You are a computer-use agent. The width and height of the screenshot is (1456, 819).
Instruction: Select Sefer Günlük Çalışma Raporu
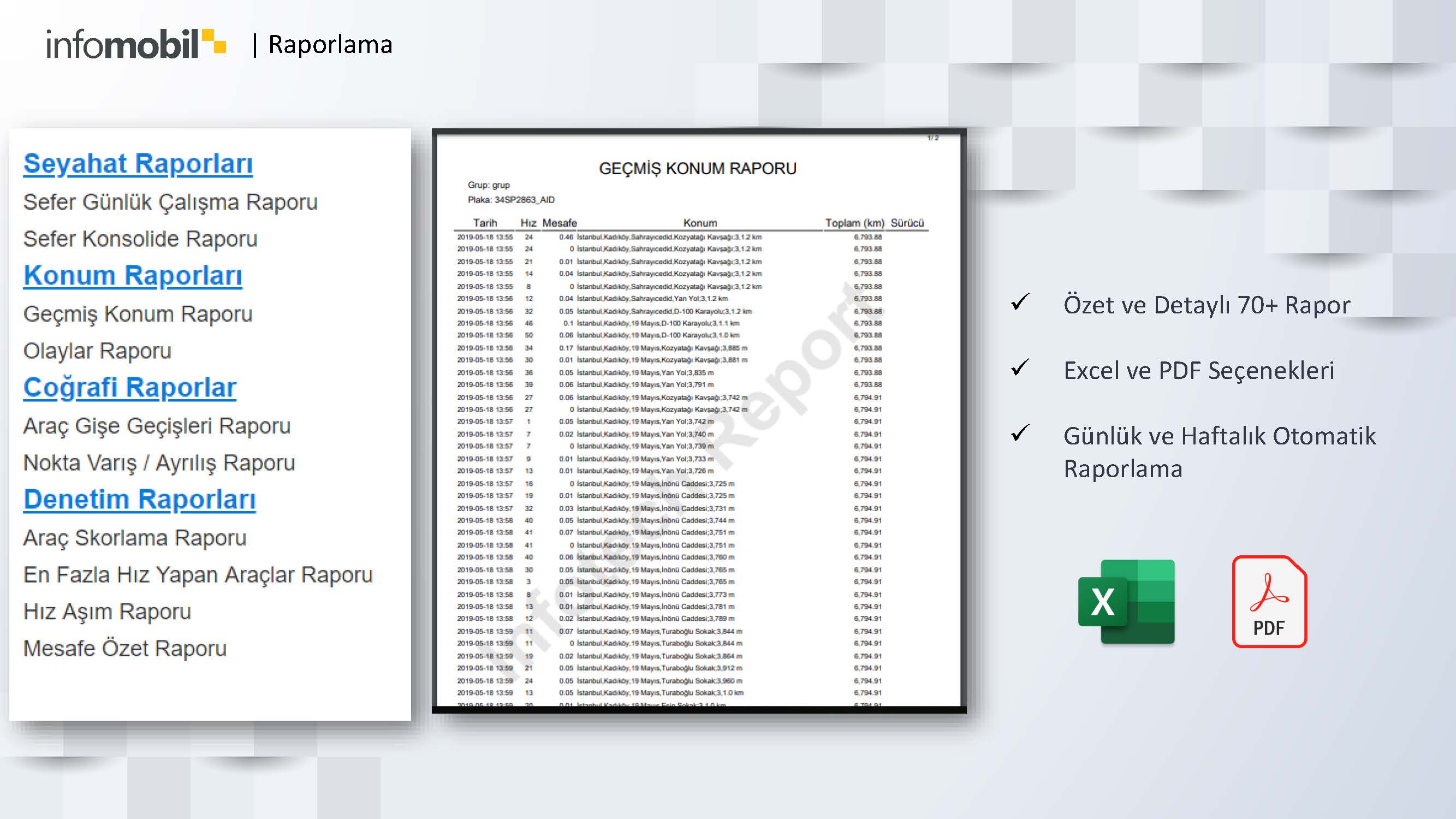click(171, 203)
